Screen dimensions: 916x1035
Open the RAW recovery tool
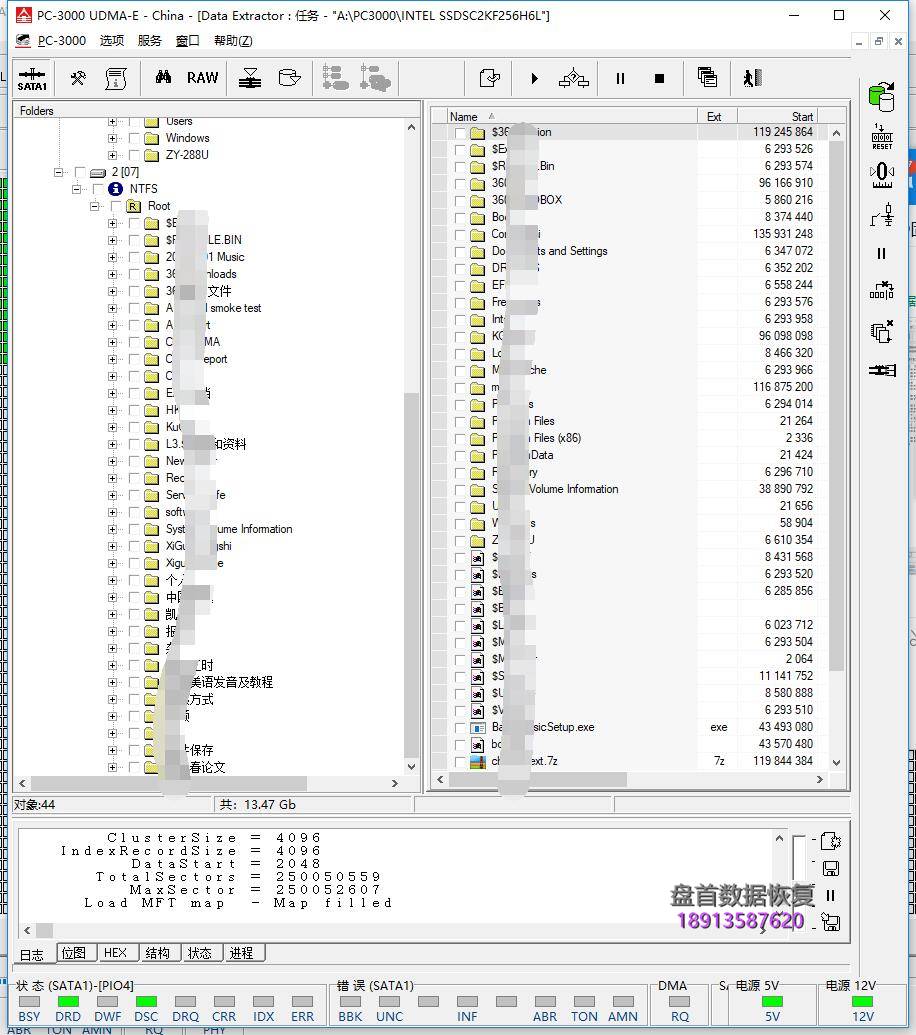(202, 78)
